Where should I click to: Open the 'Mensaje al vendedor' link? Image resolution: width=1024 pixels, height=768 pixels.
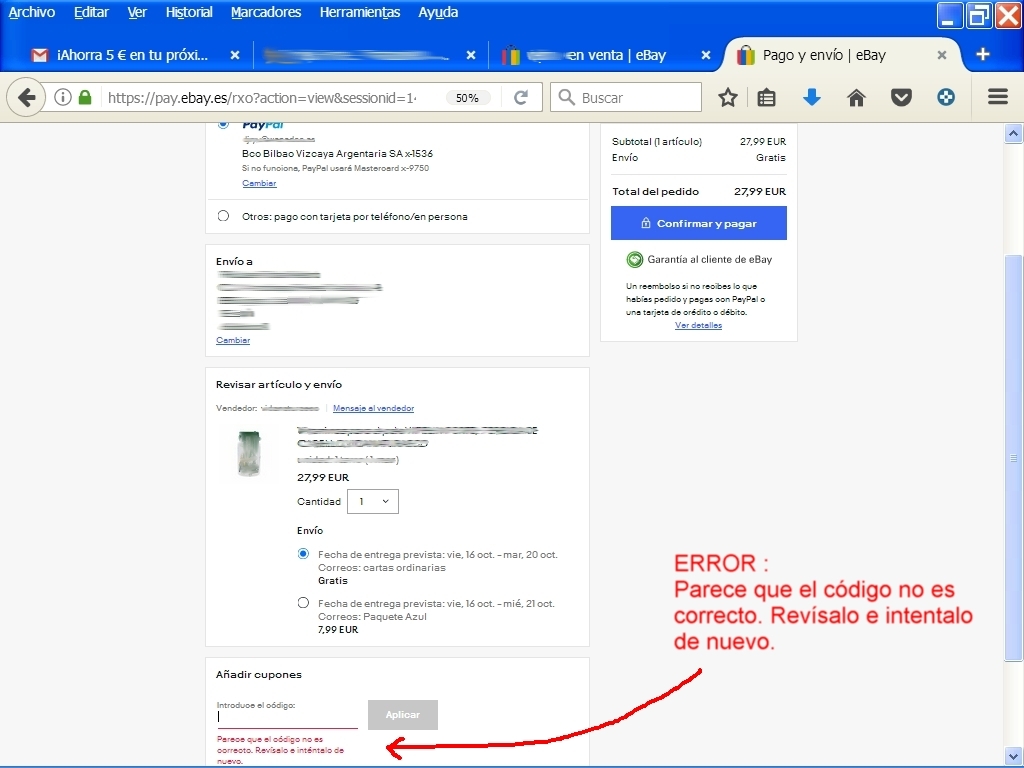374,408
